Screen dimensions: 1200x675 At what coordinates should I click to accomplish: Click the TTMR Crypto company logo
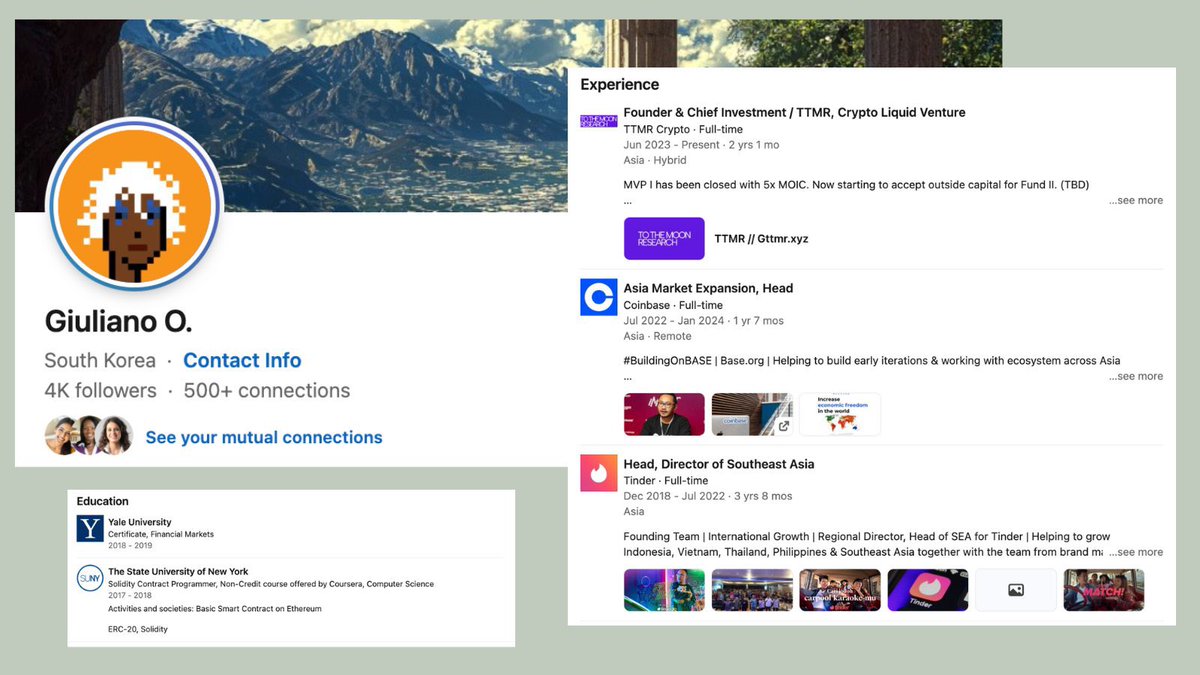click(598, 121)
